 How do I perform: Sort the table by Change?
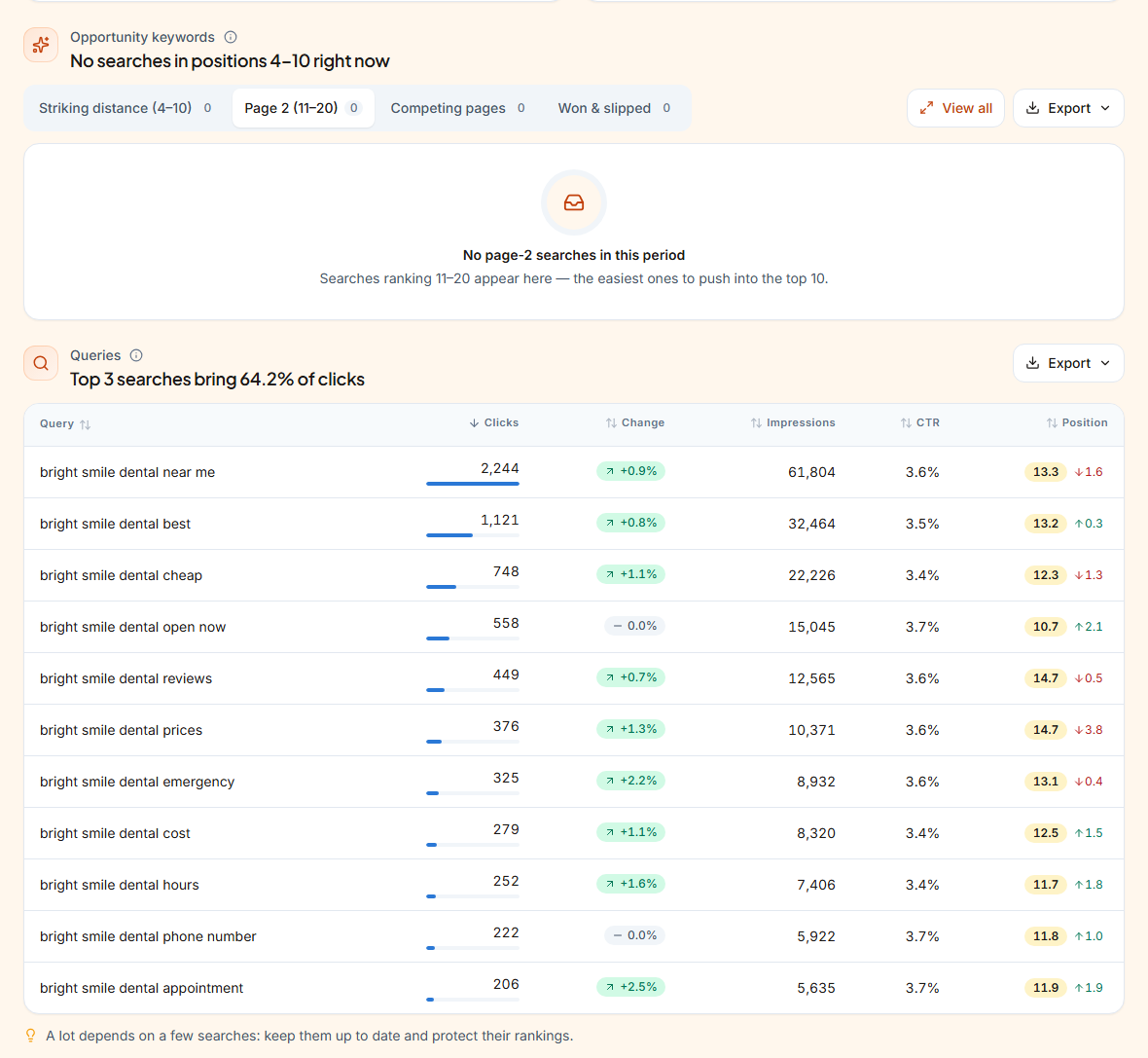[x=634, y=422]
